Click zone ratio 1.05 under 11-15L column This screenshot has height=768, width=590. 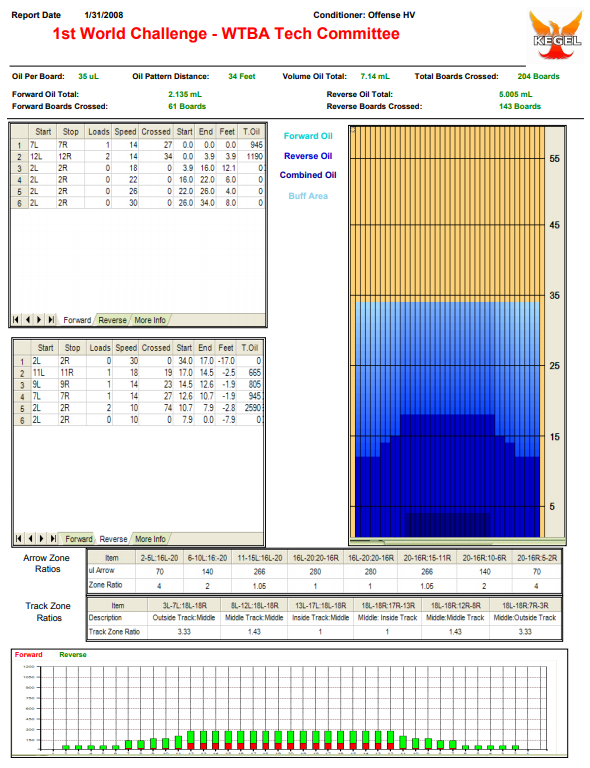260,586
